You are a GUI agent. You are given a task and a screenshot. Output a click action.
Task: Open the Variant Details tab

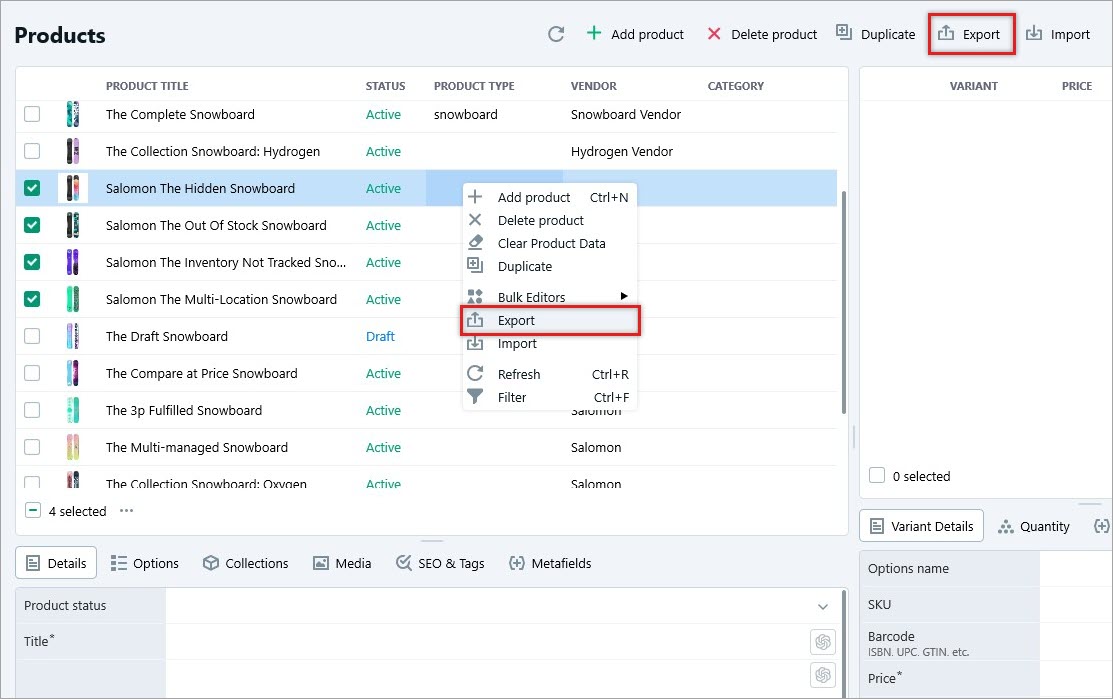tap(921, 527)
